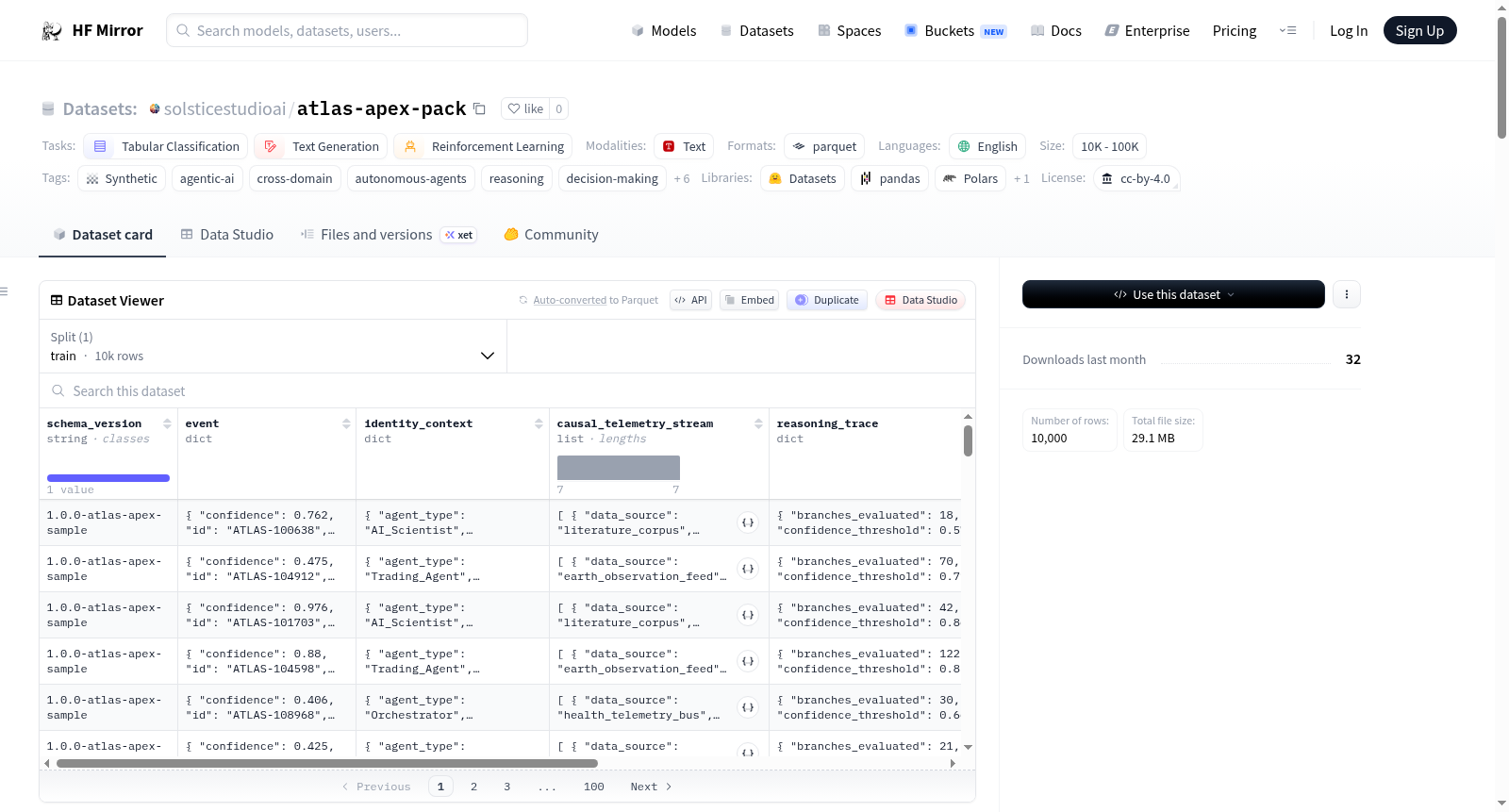Open the extra navigation menu

(x=1287, y=31)
